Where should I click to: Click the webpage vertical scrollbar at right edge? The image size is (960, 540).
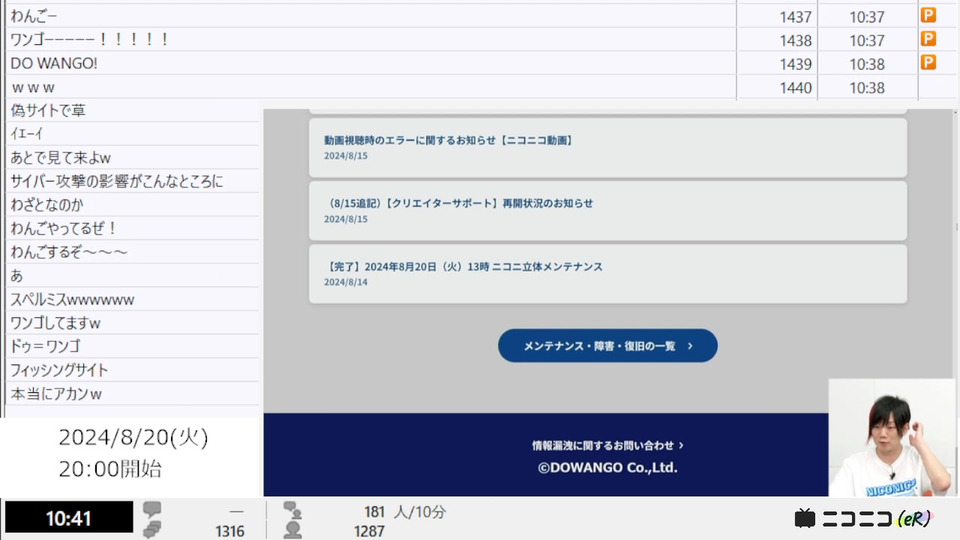point(956,303)
